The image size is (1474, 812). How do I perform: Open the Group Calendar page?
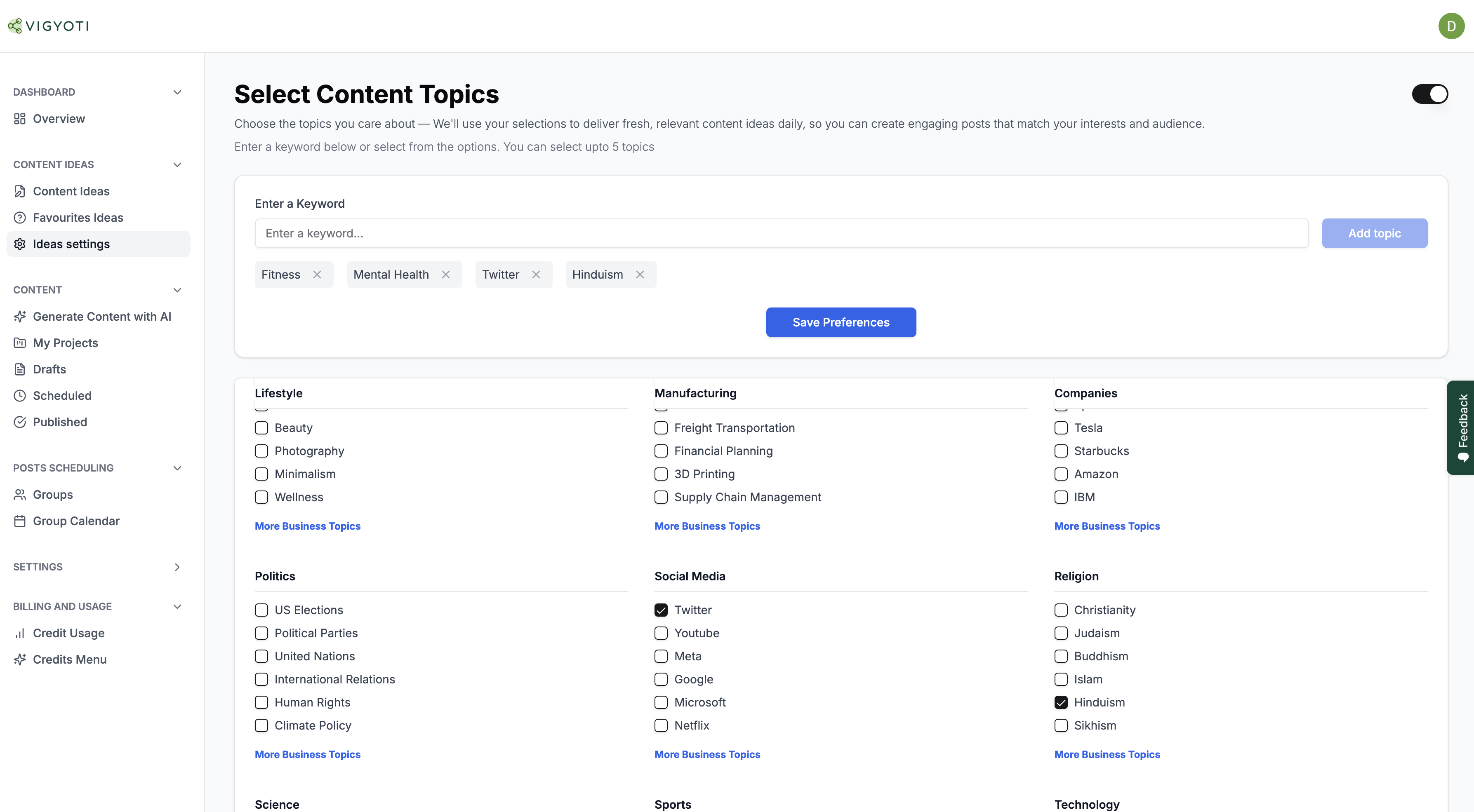(x=98, y=520)
